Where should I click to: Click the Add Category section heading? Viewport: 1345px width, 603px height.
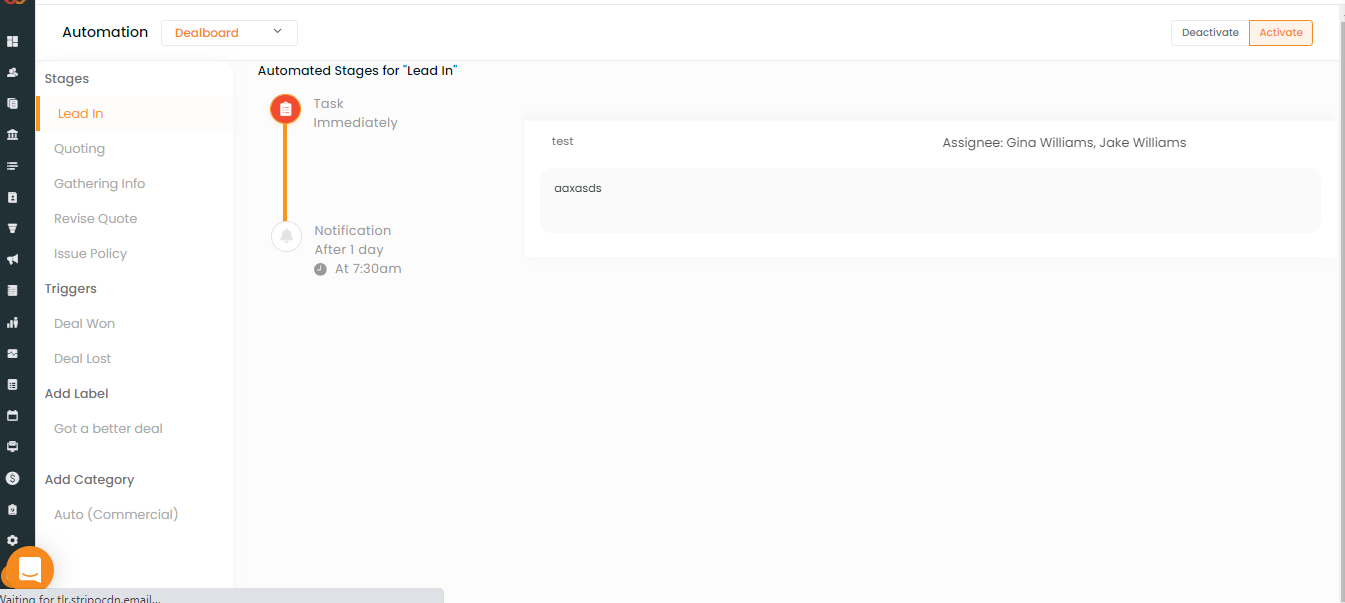(89, 480)
